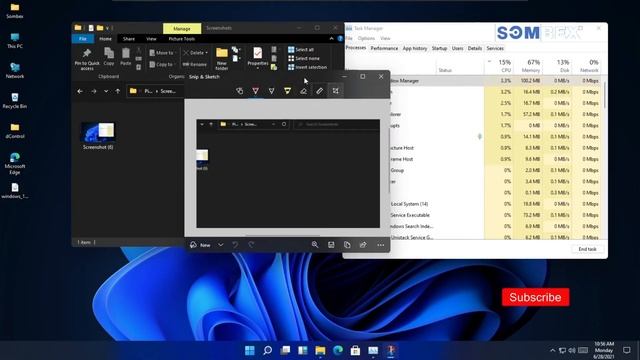Screen dimensions: 640x360
Task: Open Explorer help question mark icon
Action: pyautogui.click(x=340, y=39)
